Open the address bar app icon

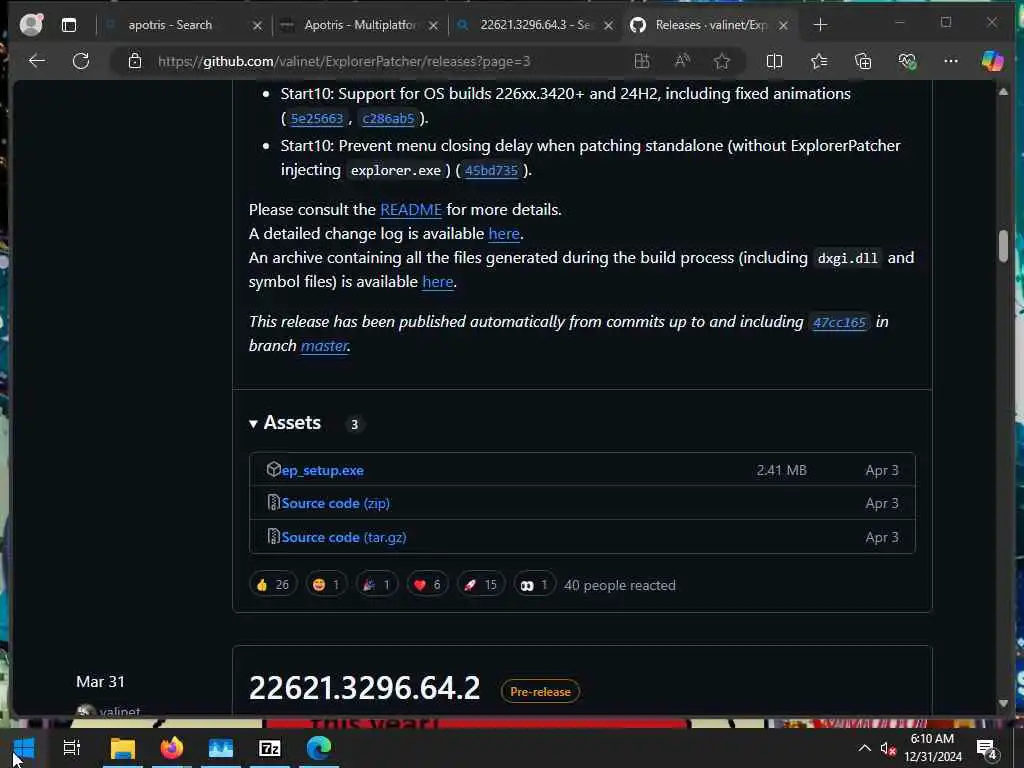642,61
